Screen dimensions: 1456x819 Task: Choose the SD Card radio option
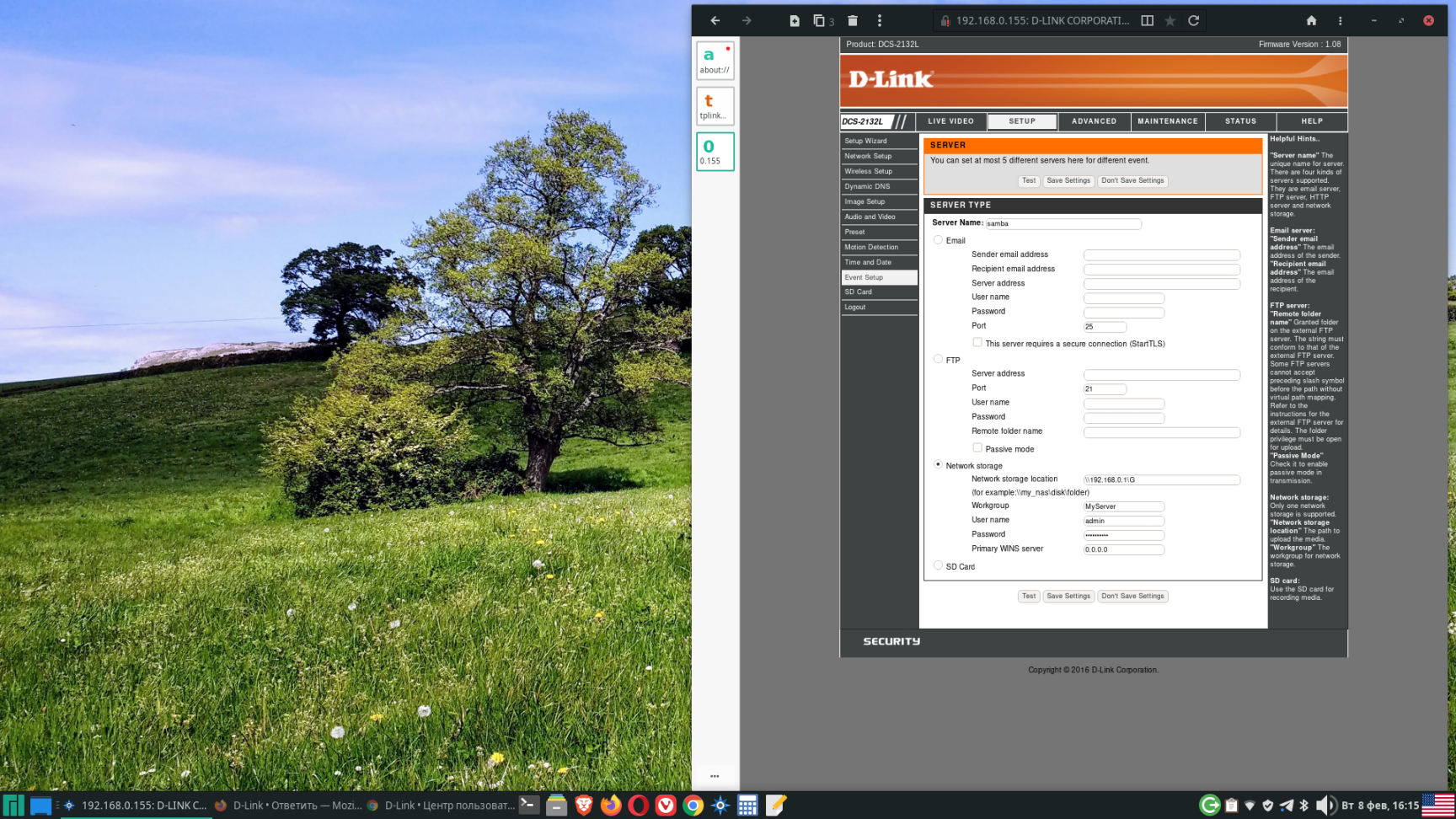pyautogui.click(x=938, y=565)
